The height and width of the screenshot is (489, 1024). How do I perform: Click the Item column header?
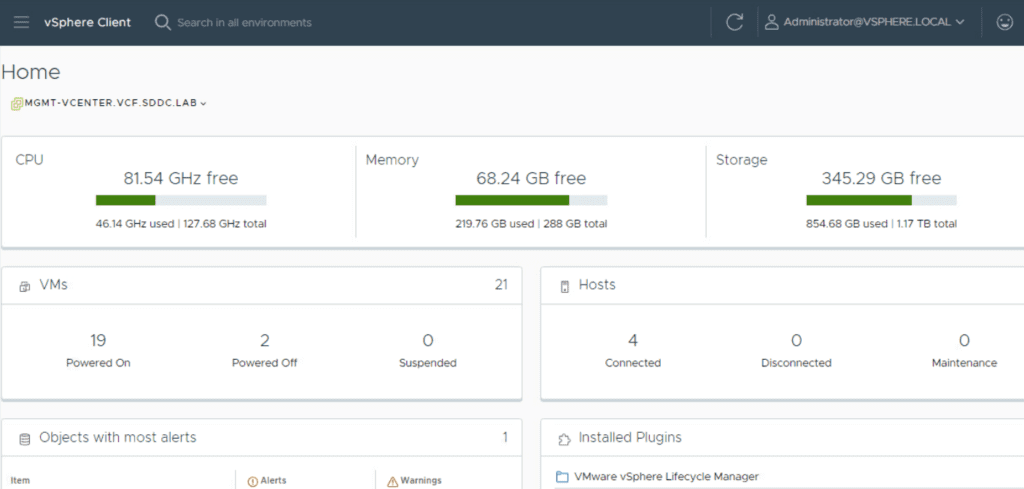click(20, 481)
